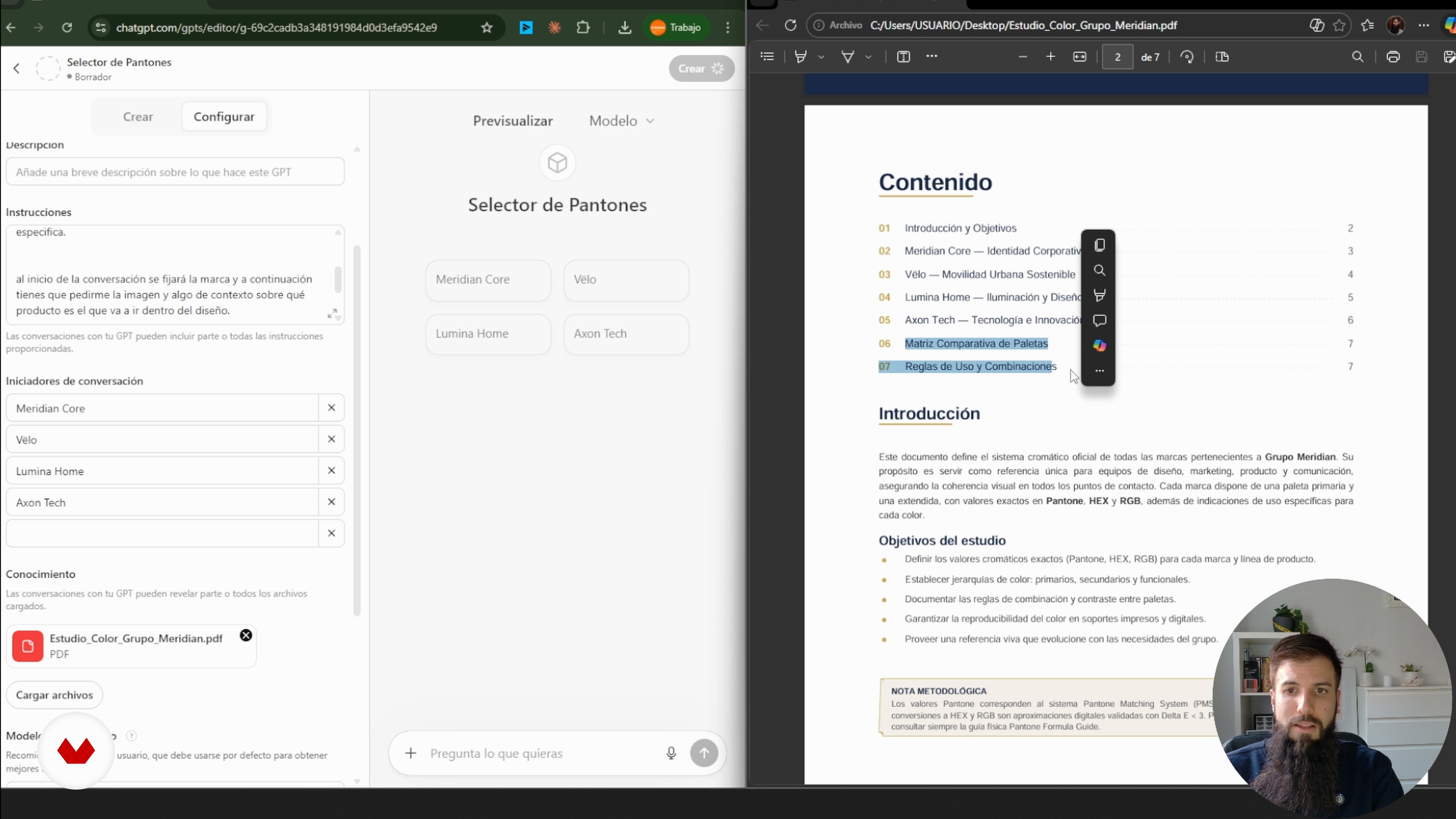
Task: Search within the PDF
Action: pyautogui.click(x=1358, y=56)
